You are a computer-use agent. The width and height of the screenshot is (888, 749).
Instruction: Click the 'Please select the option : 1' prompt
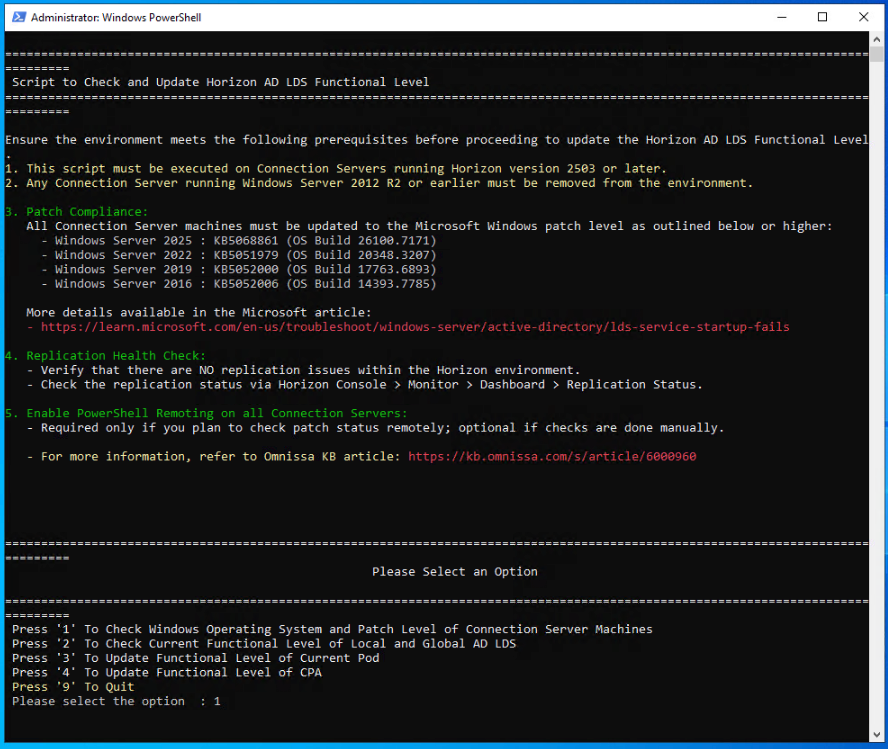[x=116, y=701]
